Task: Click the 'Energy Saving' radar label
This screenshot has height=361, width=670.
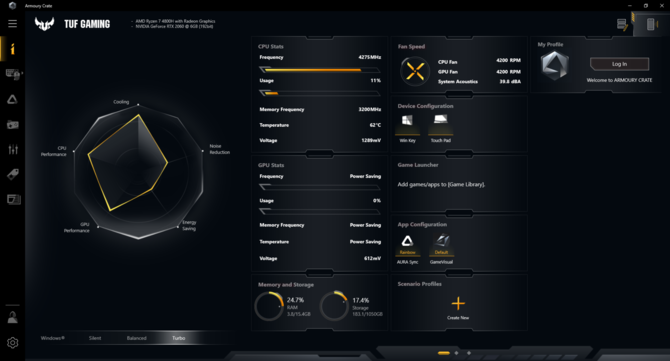Action: [189, 226]
